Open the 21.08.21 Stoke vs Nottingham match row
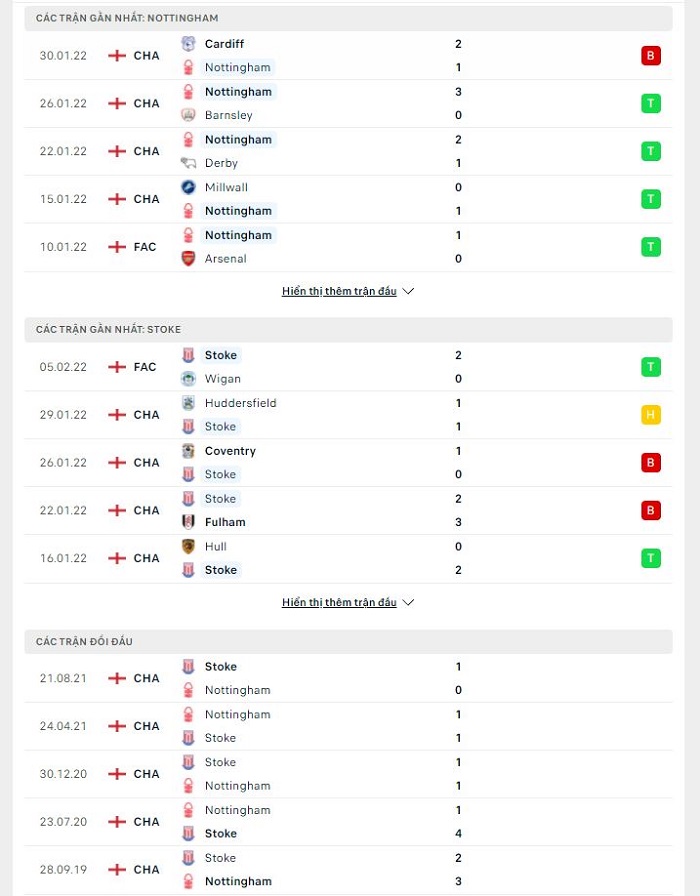 coord(349,678)
